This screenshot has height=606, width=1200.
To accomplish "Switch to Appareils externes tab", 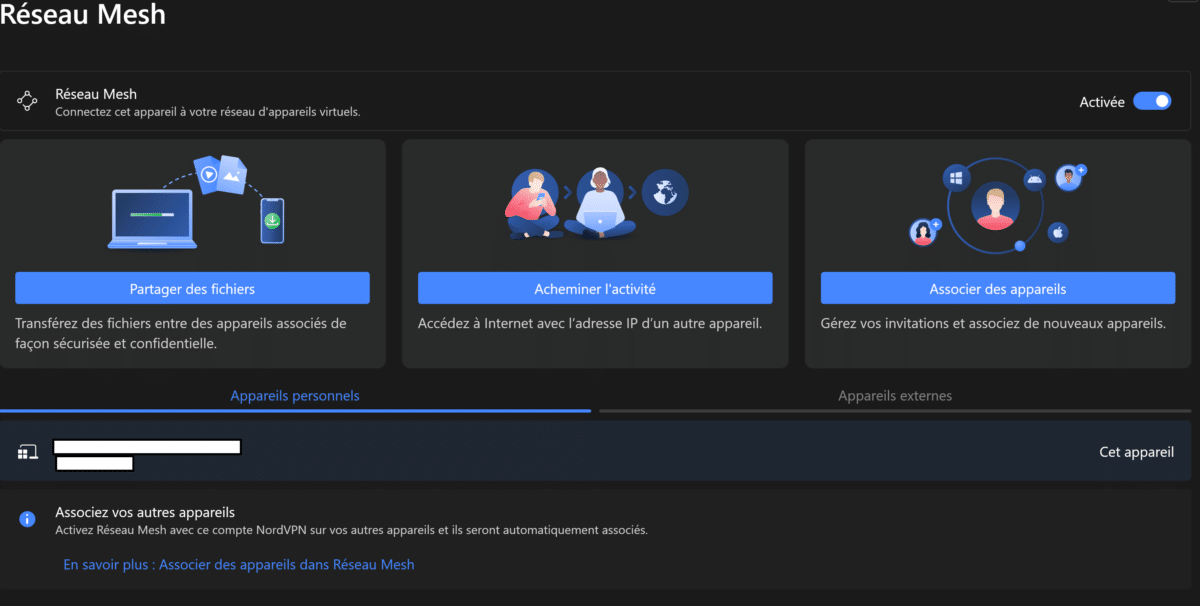I will (895, 396).
